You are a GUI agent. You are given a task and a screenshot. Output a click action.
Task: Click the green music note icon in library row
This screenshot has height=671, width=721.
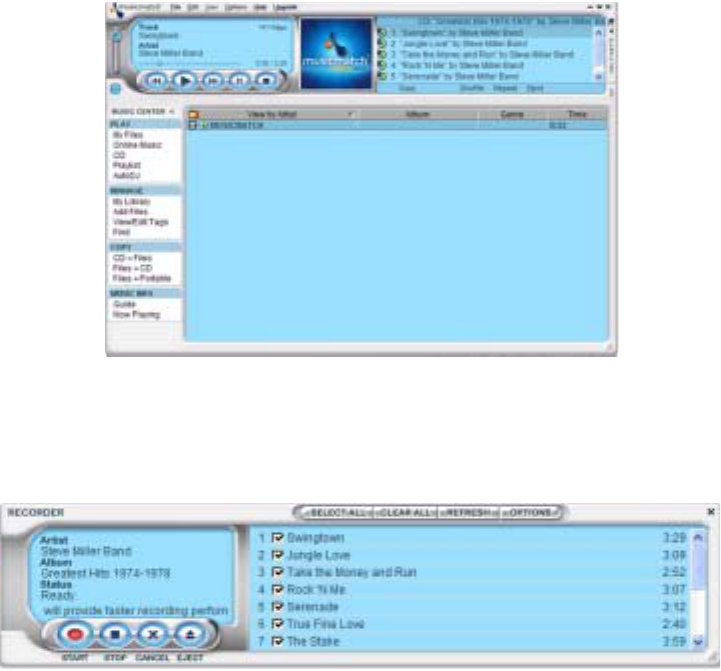click(x=205, y=125)
